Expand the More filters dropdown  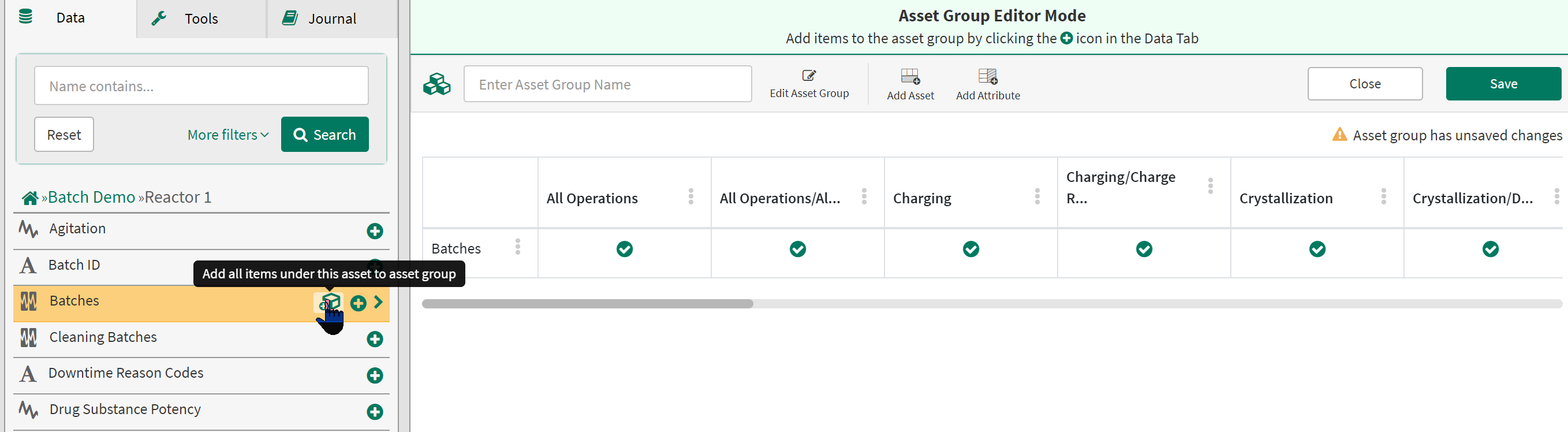click(227, 135)
